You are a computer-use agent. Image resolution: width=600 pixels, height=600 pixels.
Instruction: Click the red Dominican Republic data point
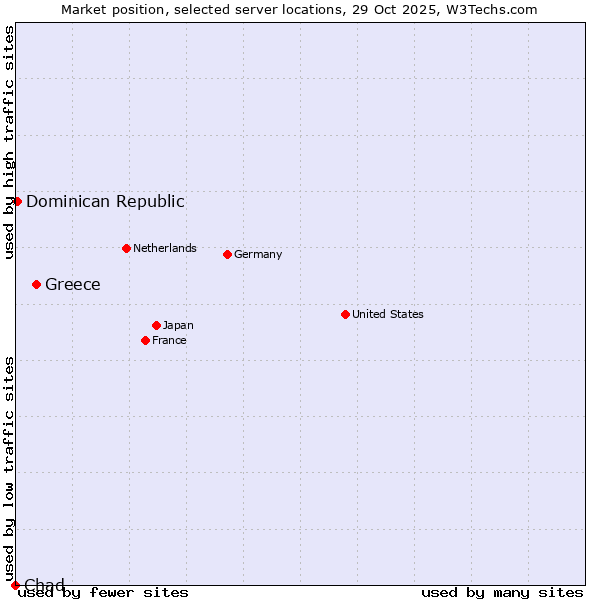(x=17, y=201)
